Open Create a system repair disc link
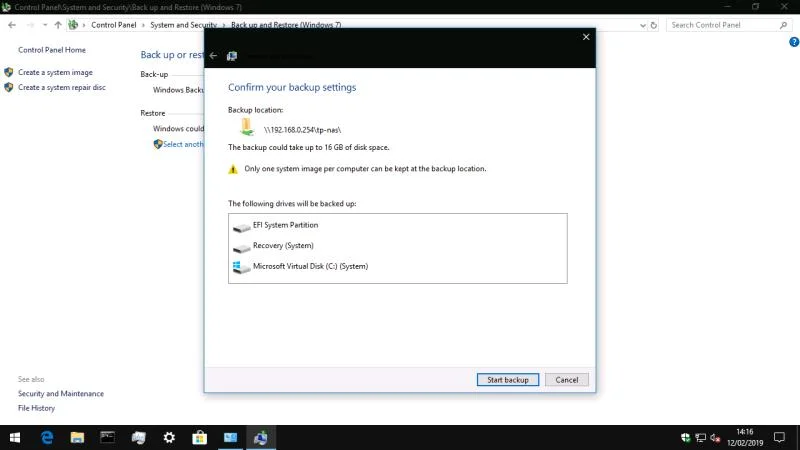The width and height of the screenshot is (800, 450). tap(62, 87)
